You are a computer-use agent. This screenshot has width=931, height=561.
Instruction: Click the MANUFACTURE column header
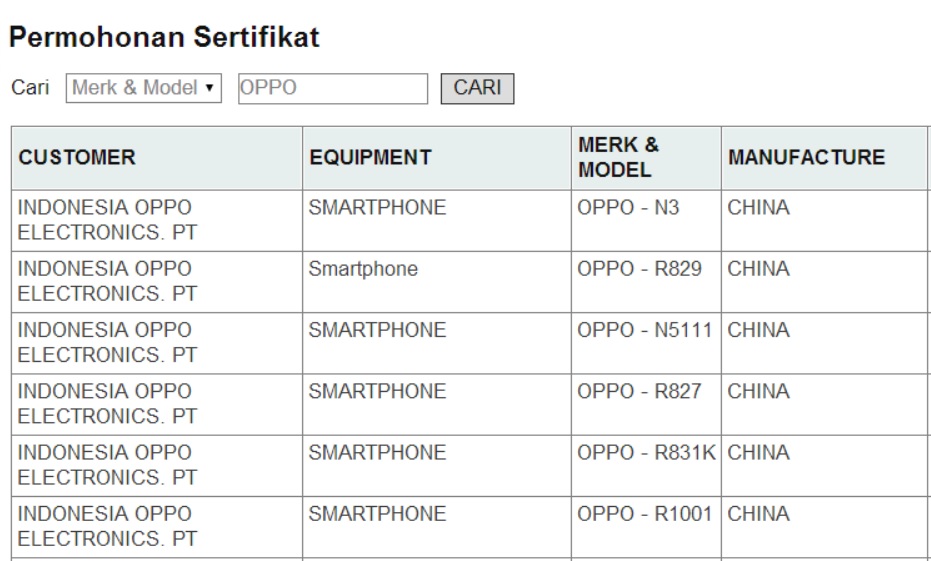pos(825,158)
